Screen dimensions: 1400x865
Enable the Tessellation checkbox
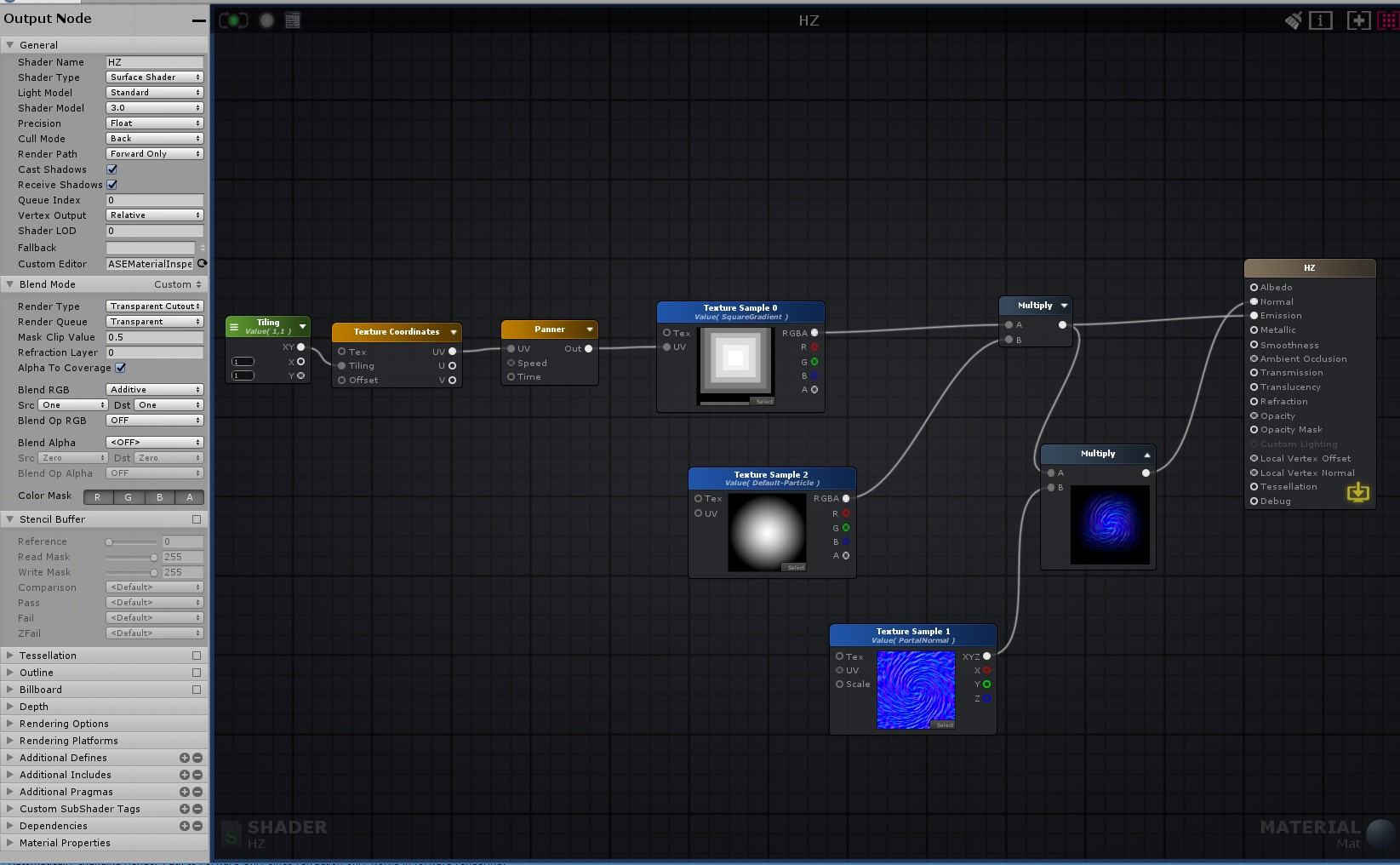[x=197, y=656]
